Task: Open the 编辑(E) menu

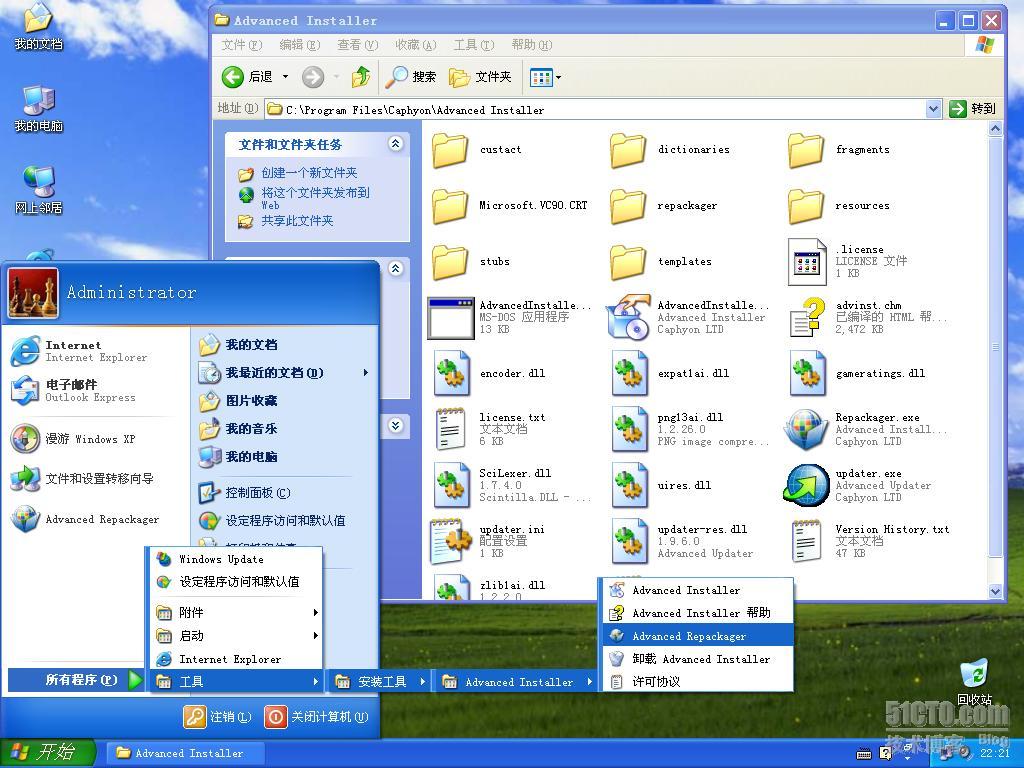Action: click(x=300, y=45)
